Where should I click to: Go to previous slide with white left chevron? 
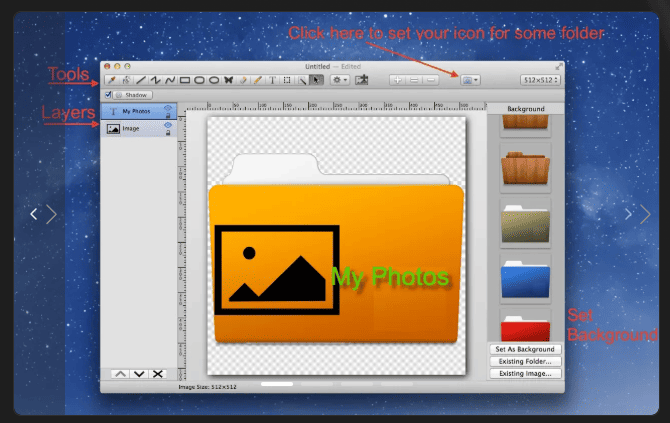click(x=34, y=214)
